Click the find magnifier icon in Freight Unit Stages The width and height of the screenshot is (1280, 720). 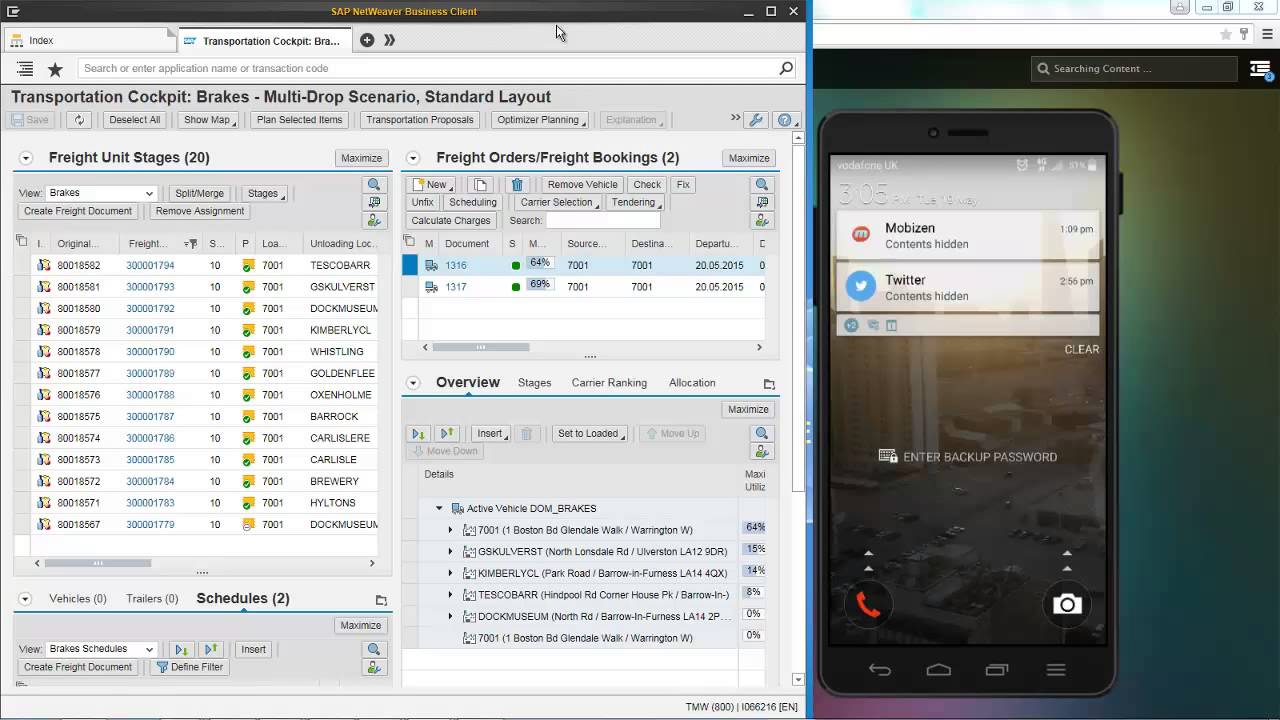point(374,185)
